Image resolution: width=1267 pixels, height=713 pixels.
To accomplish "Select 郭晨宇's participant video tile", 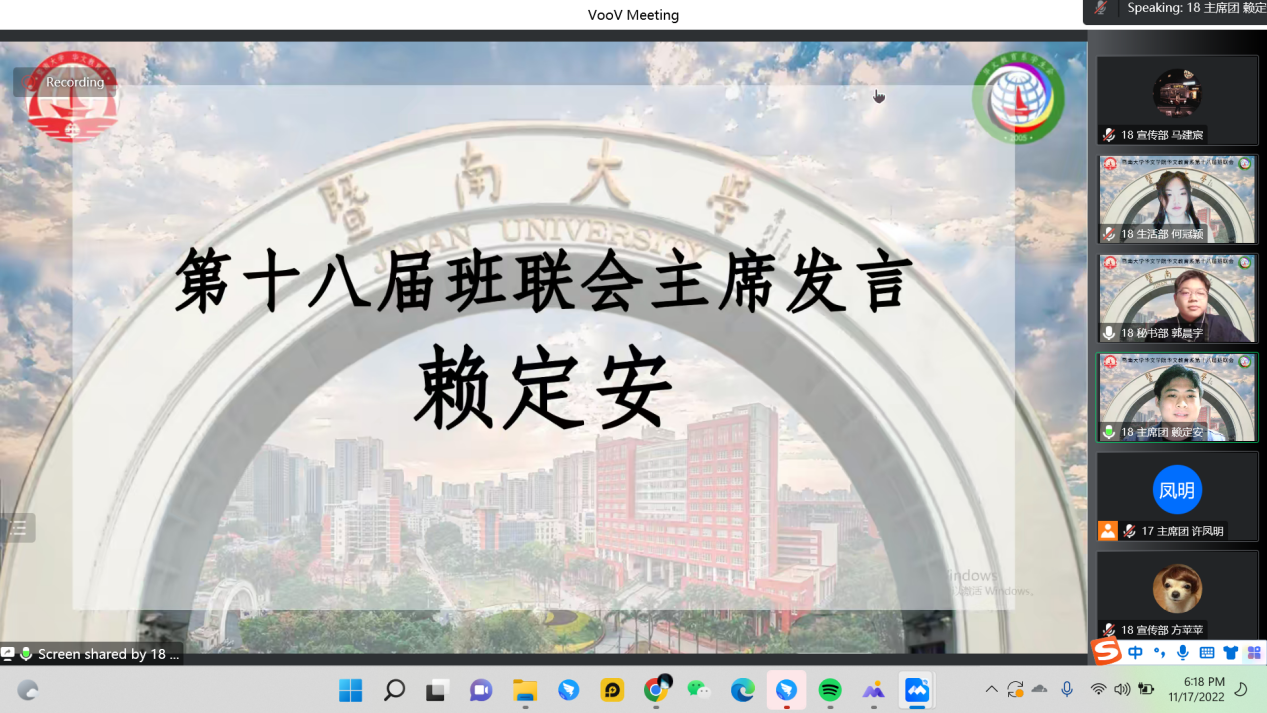I will 1177,297.
